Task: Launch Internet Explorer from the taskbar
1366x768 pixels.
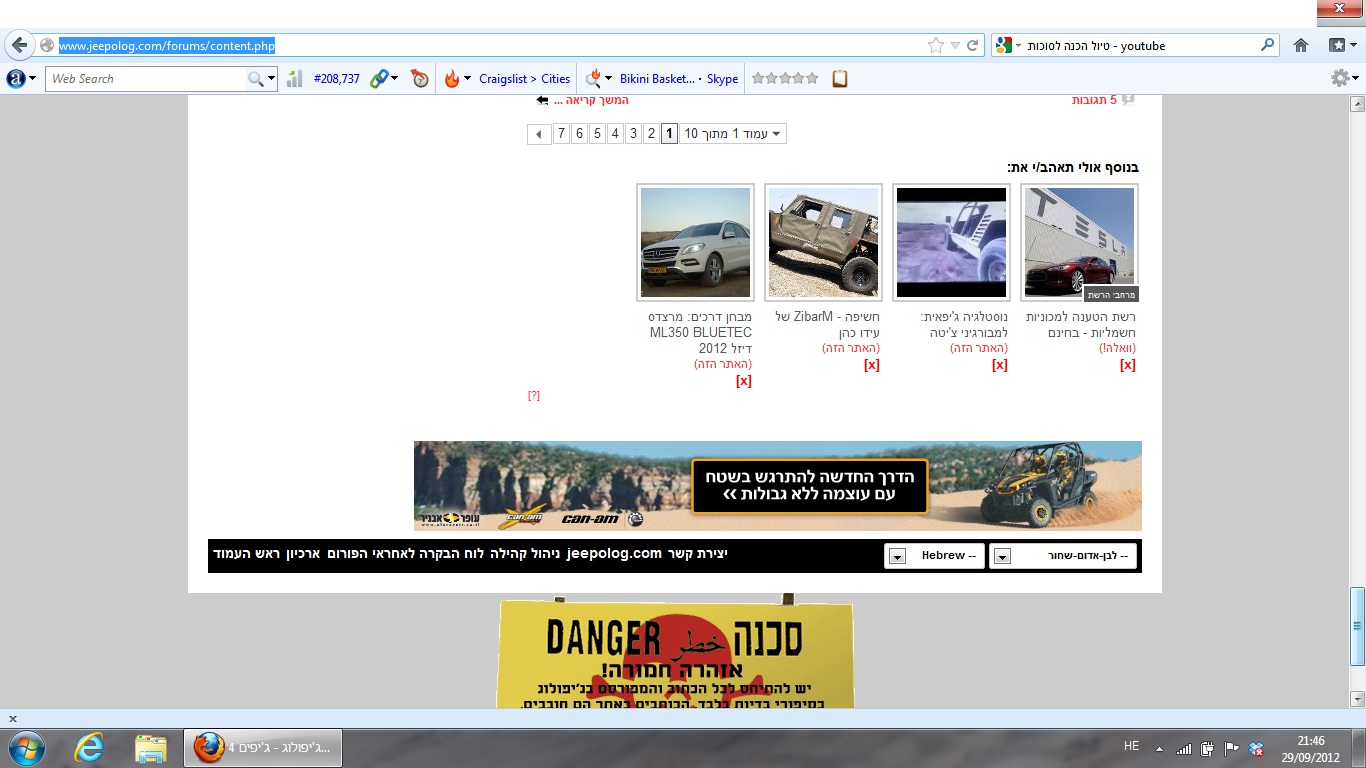Action: tap(89, 747)
